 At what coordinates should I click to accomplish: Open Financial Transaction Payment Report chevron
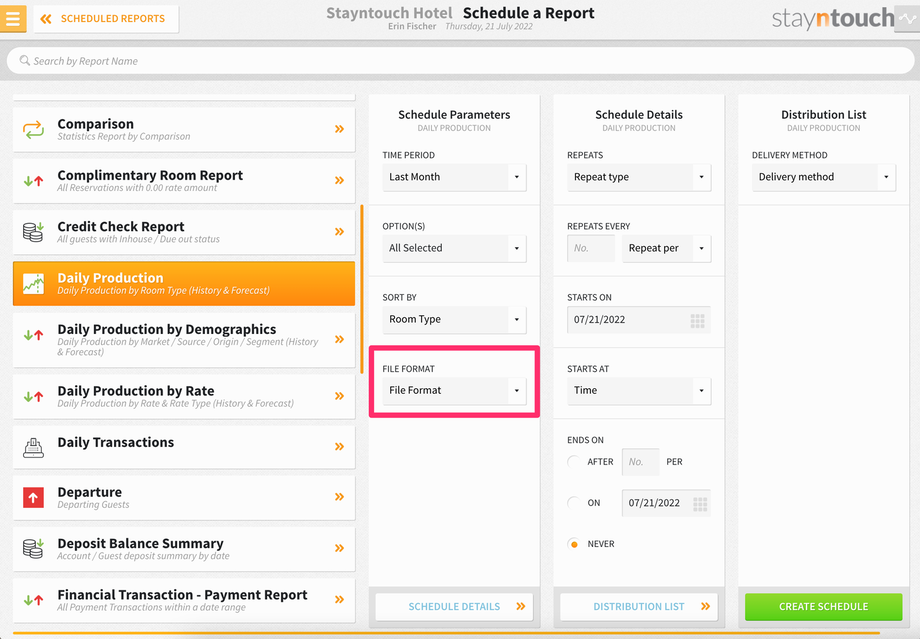(339, 599)
